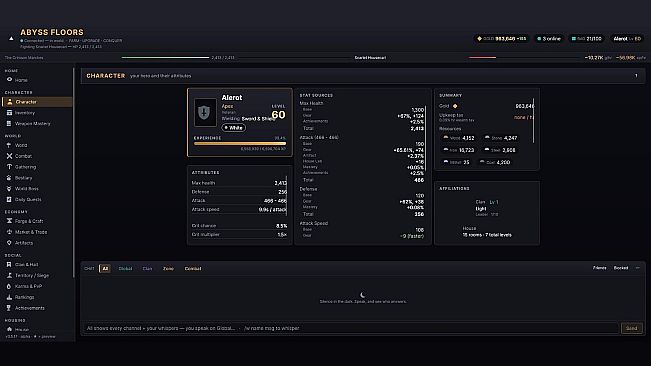The height and width of the screenshot is (366, 651).
Task: Click the Character person icon
Action: click(10, 102)
